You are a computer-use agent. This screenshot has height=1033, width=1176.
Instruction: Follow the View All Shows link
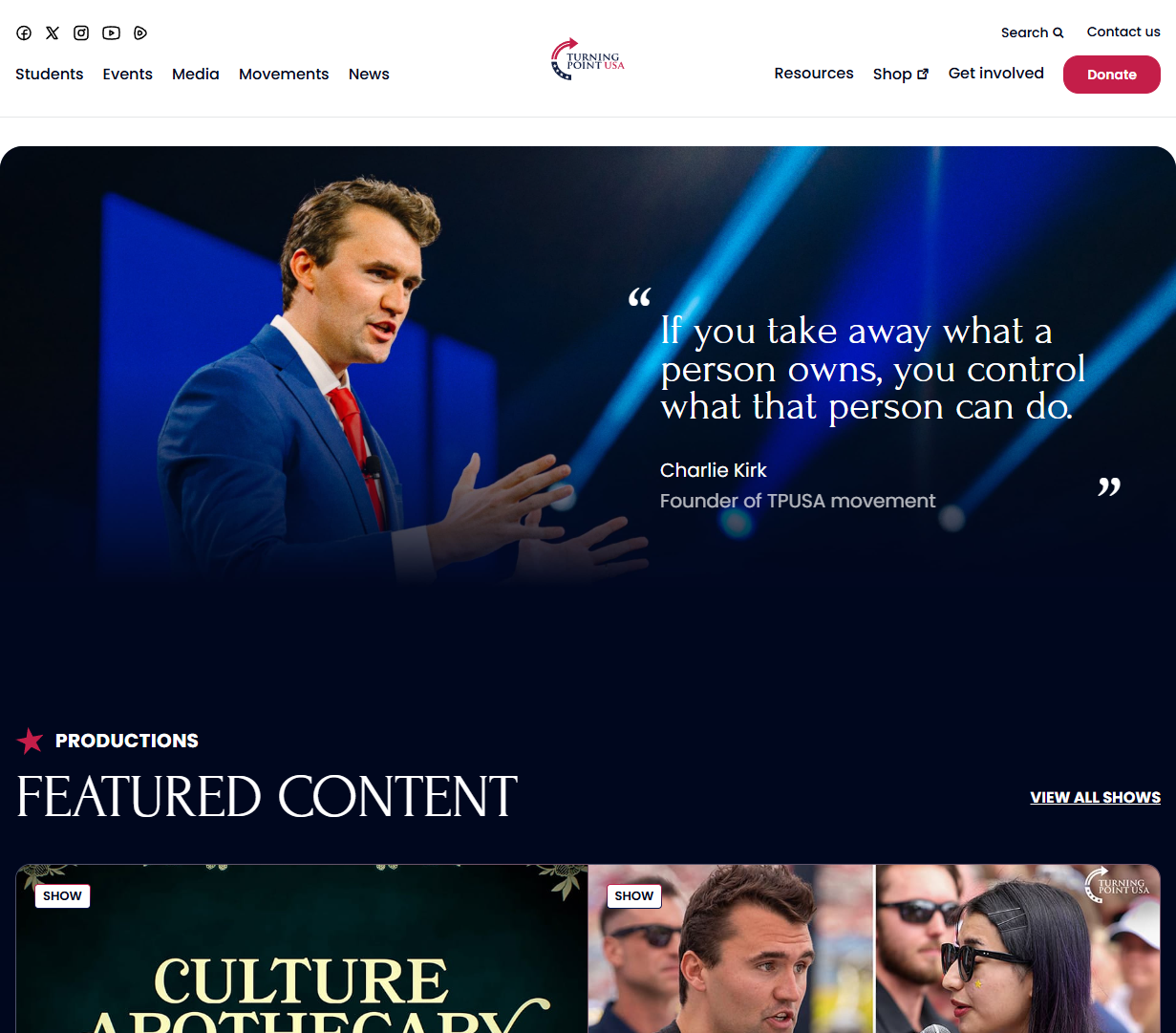(1096, 797)
